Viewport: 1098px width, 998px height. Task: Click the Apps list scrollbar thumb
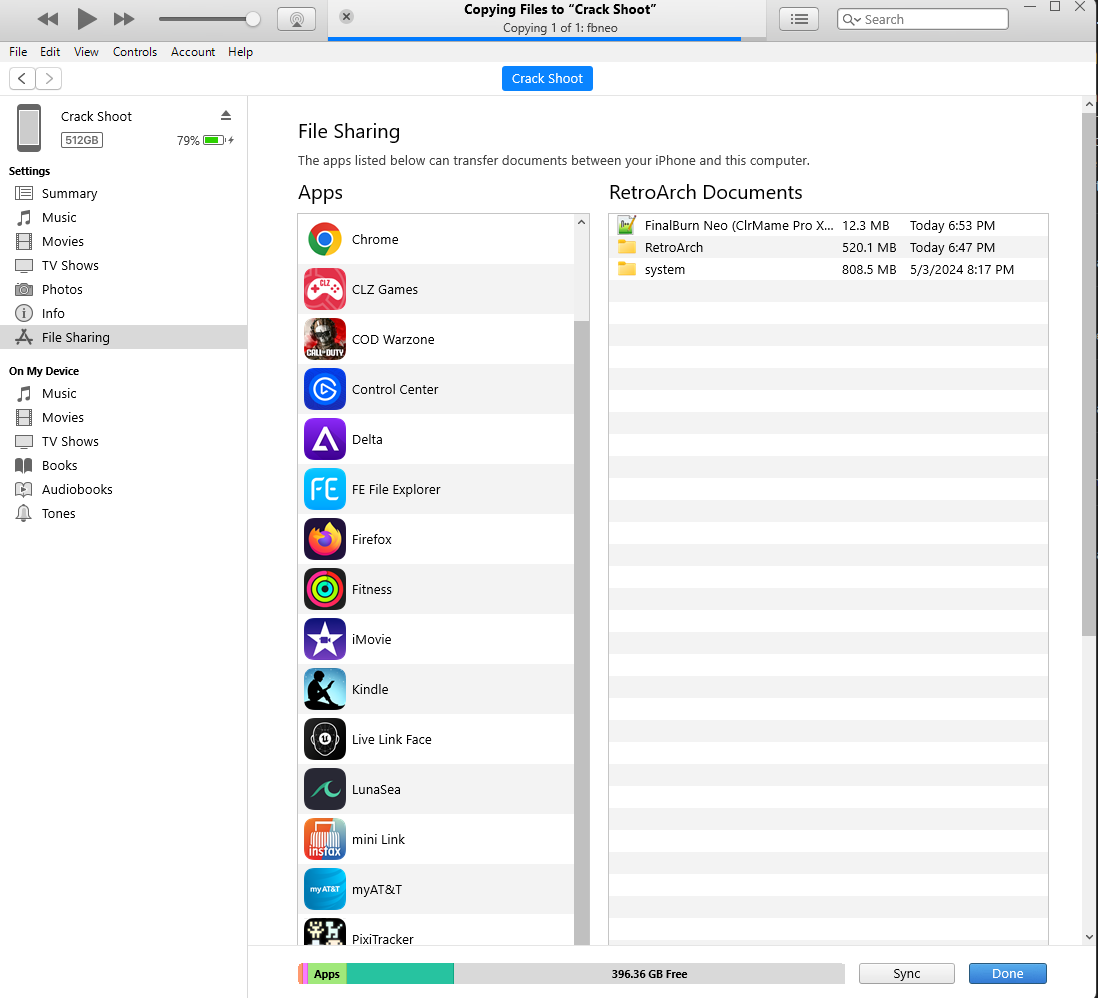[x=581, y=632]
